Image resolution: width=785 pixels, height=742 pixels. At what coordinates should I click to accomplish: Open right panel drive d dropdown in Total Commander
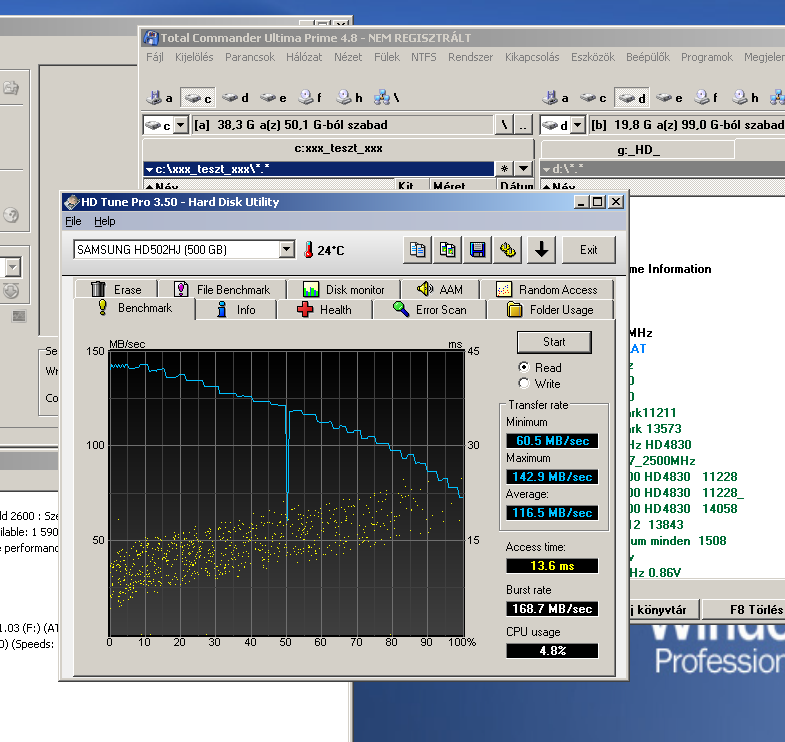point(578,125)
